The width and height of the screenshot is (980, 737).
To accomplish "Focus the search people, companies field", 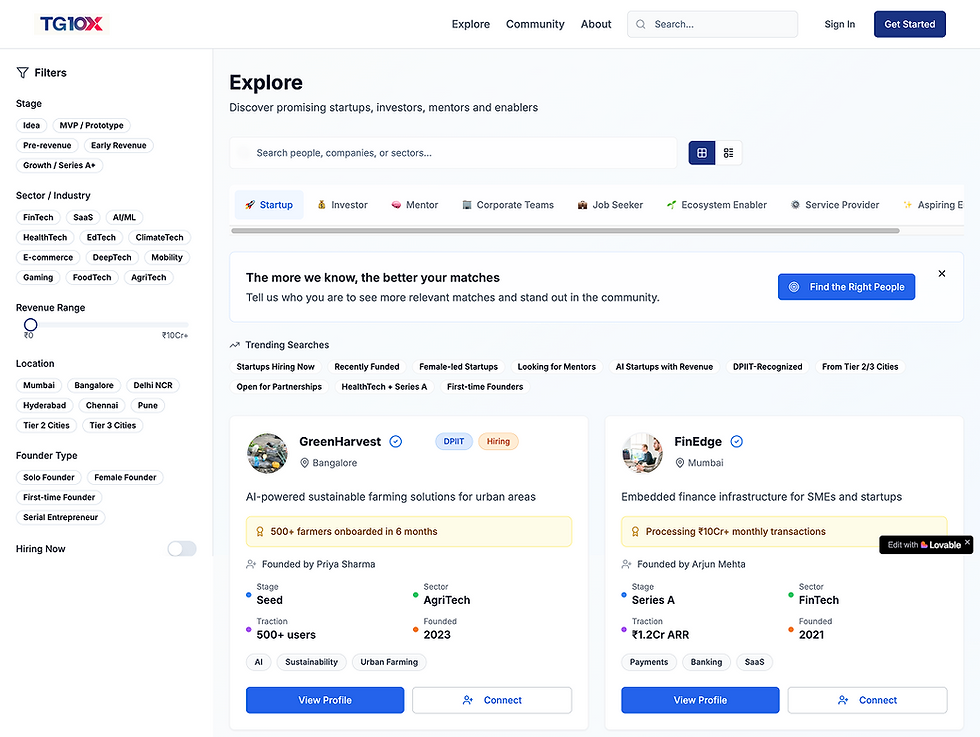I will pos(453,153).
